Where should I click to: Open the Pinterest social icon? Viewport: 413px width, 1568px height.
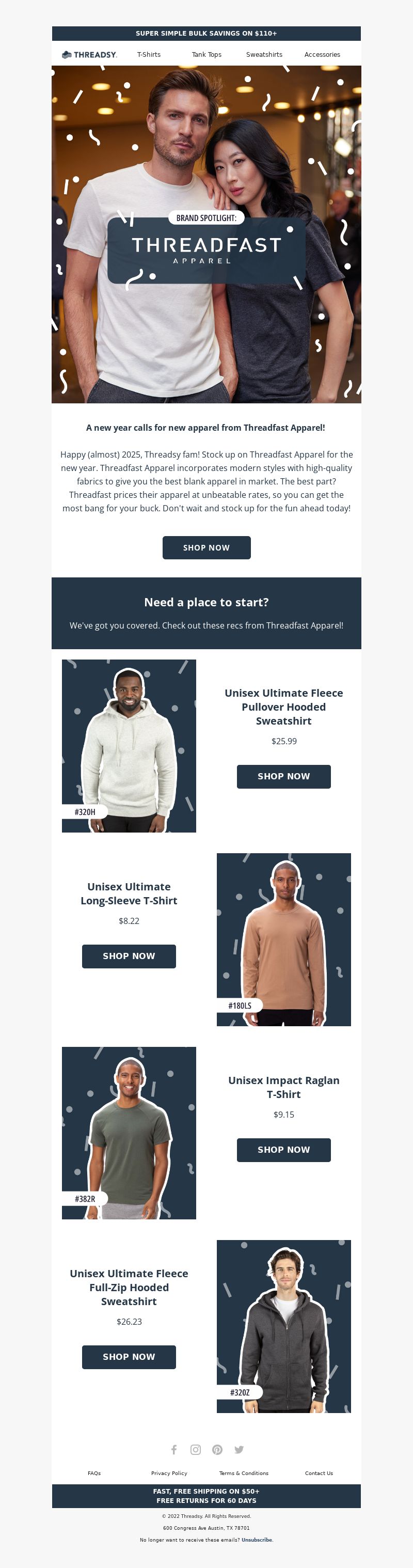[217, 1449]
